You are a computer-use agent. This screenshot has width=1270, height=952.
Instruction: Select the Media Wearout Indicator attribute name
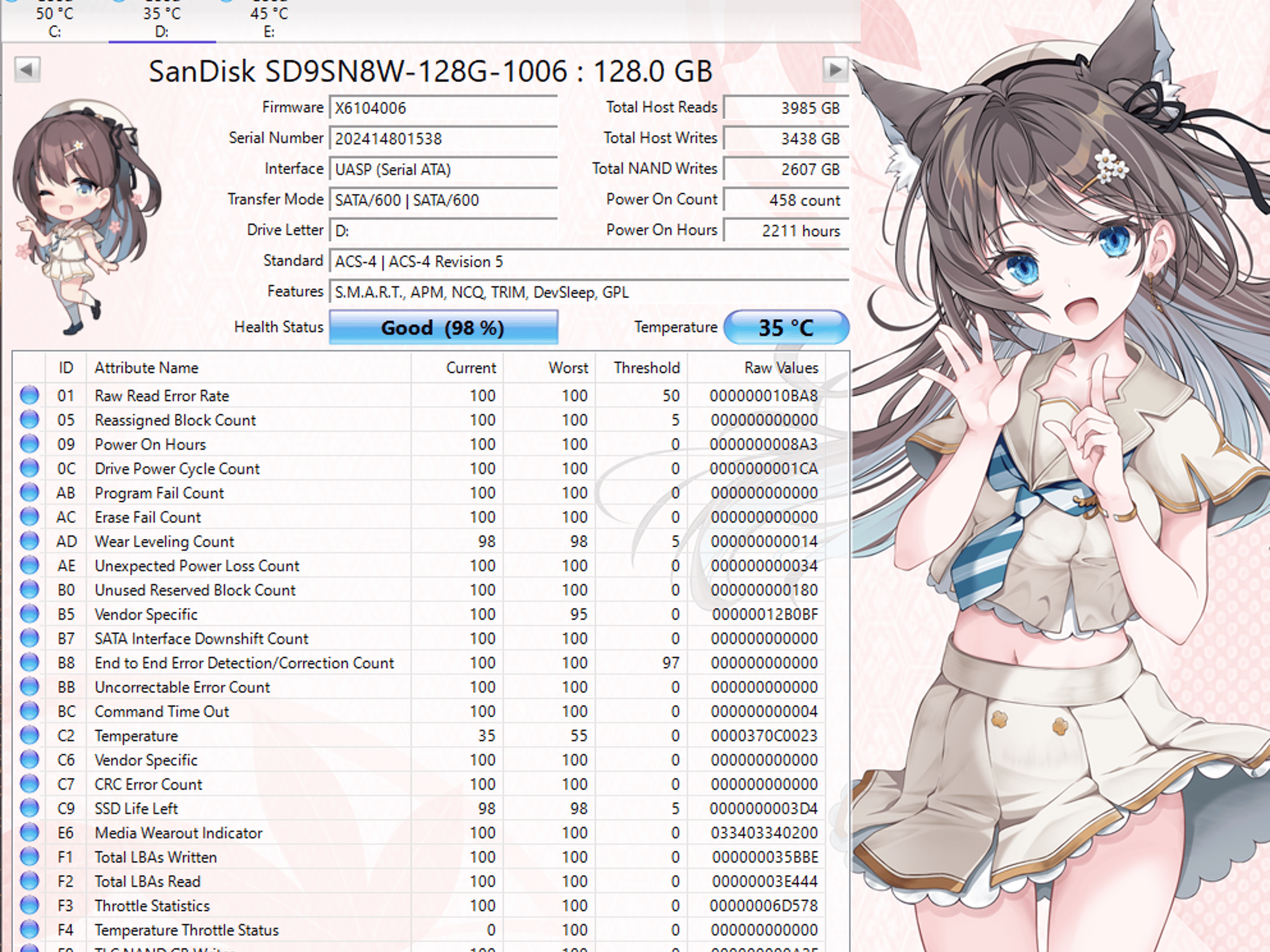coord(179,833)
